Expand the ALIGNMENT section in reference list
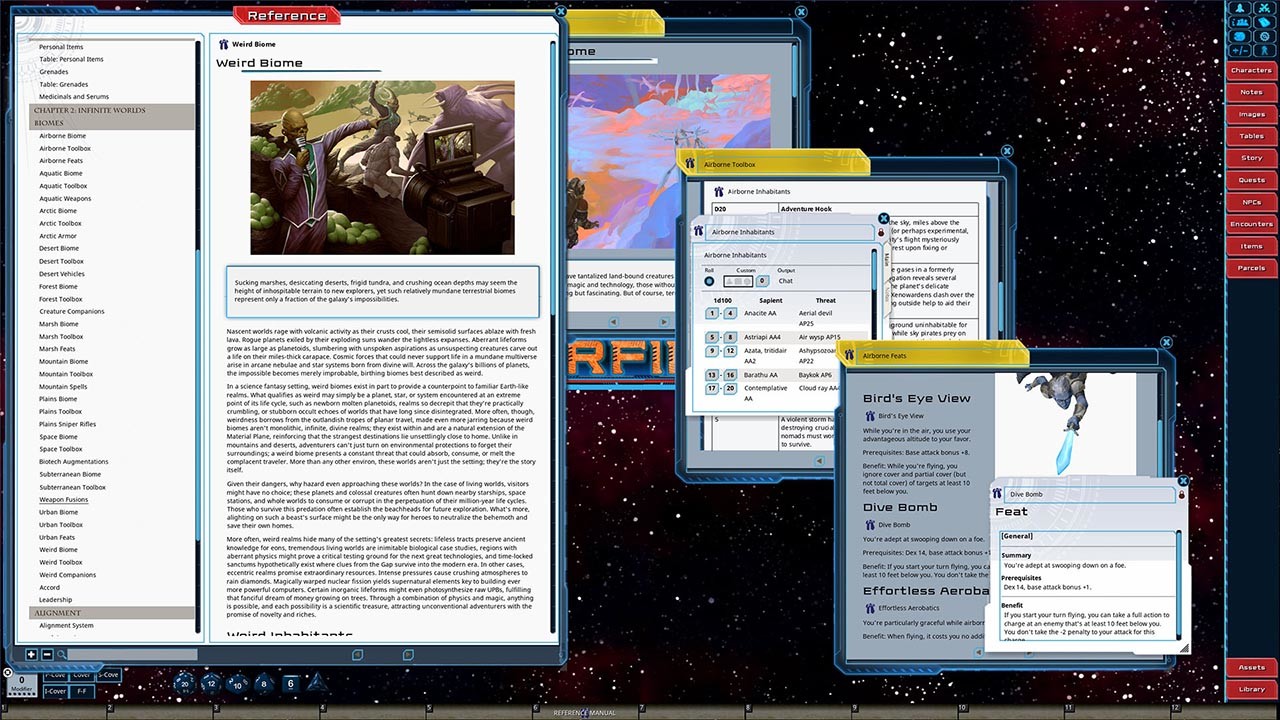 [x=57, y=611]
